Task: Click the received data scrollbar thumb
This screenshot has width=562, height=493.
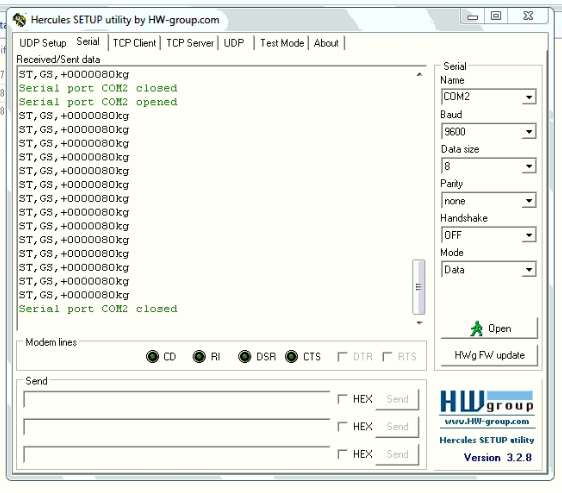Action: pyautogui.click(x=419, y=287)
